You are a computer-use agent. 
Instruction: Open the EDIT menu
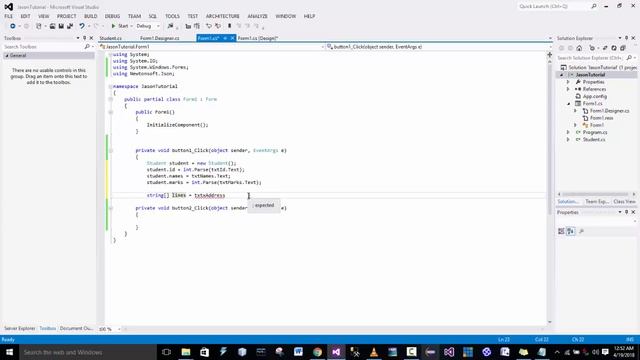[x=25, y=16]
